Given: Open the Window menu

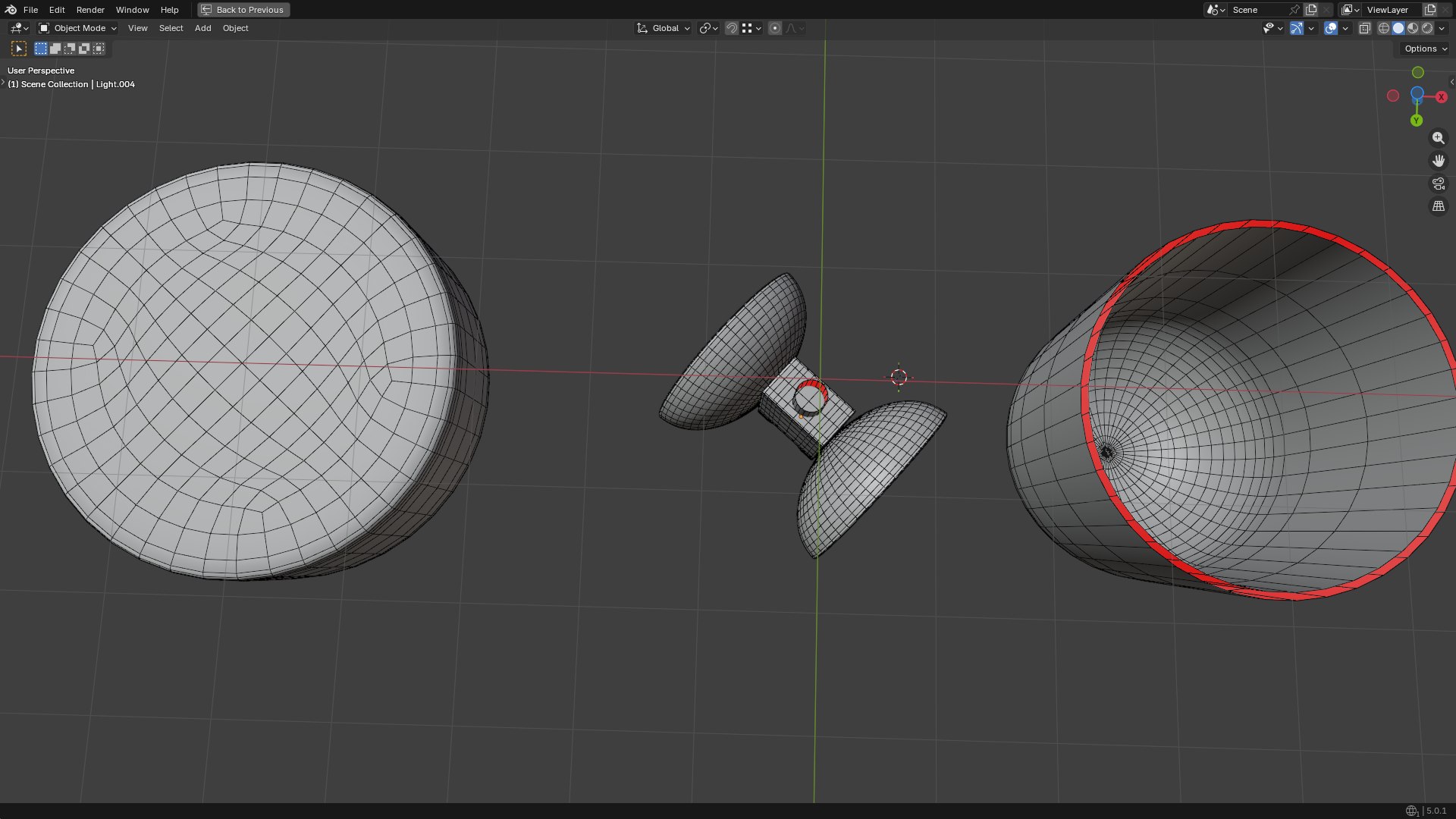Looking at the screenshot, I should pos(132,10).
